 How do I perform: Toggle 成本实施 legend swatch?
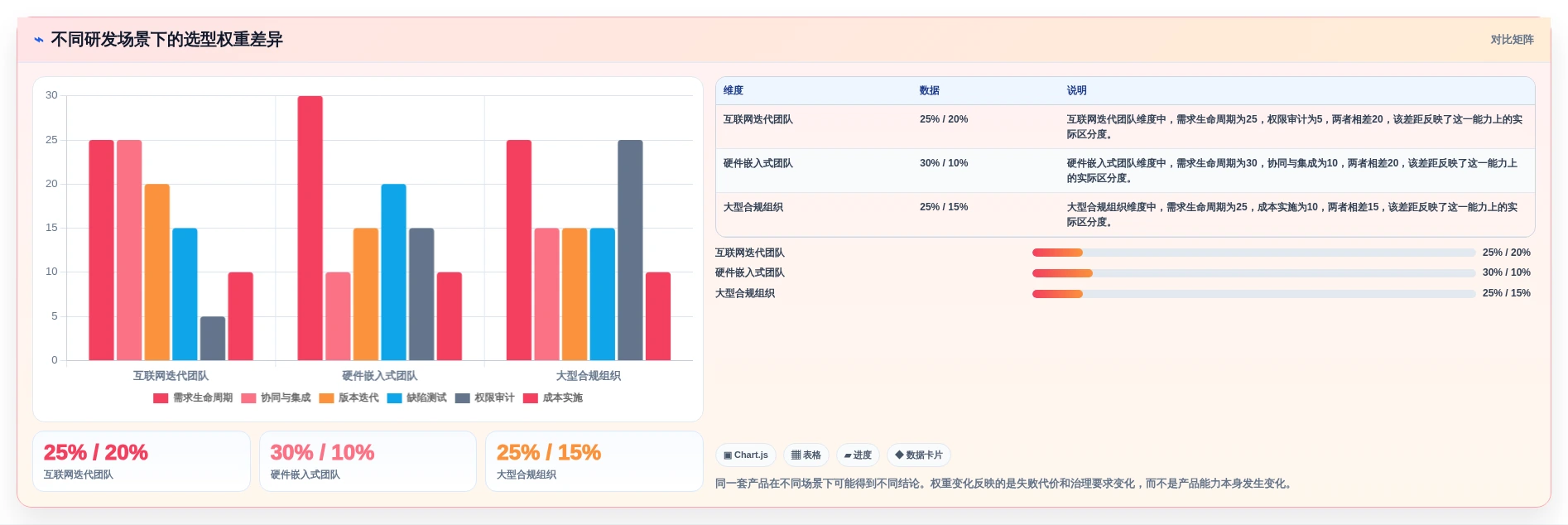[531, 398]
